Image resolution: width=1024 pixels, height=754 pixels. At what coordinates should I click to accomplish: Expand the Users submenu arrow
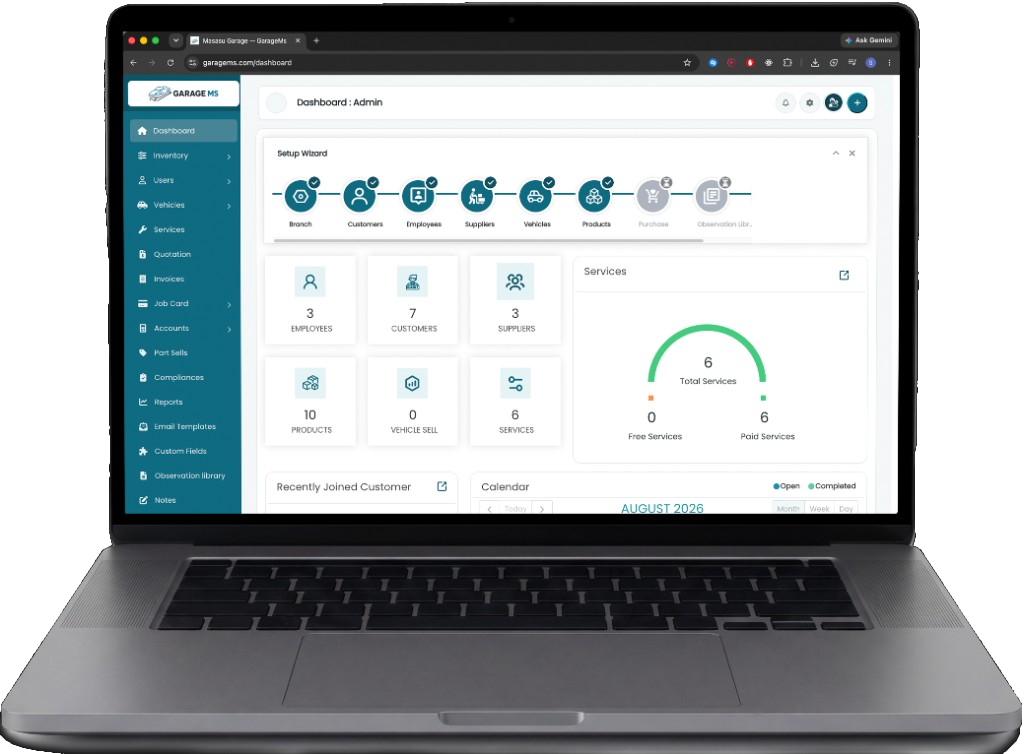click(229, 181)
